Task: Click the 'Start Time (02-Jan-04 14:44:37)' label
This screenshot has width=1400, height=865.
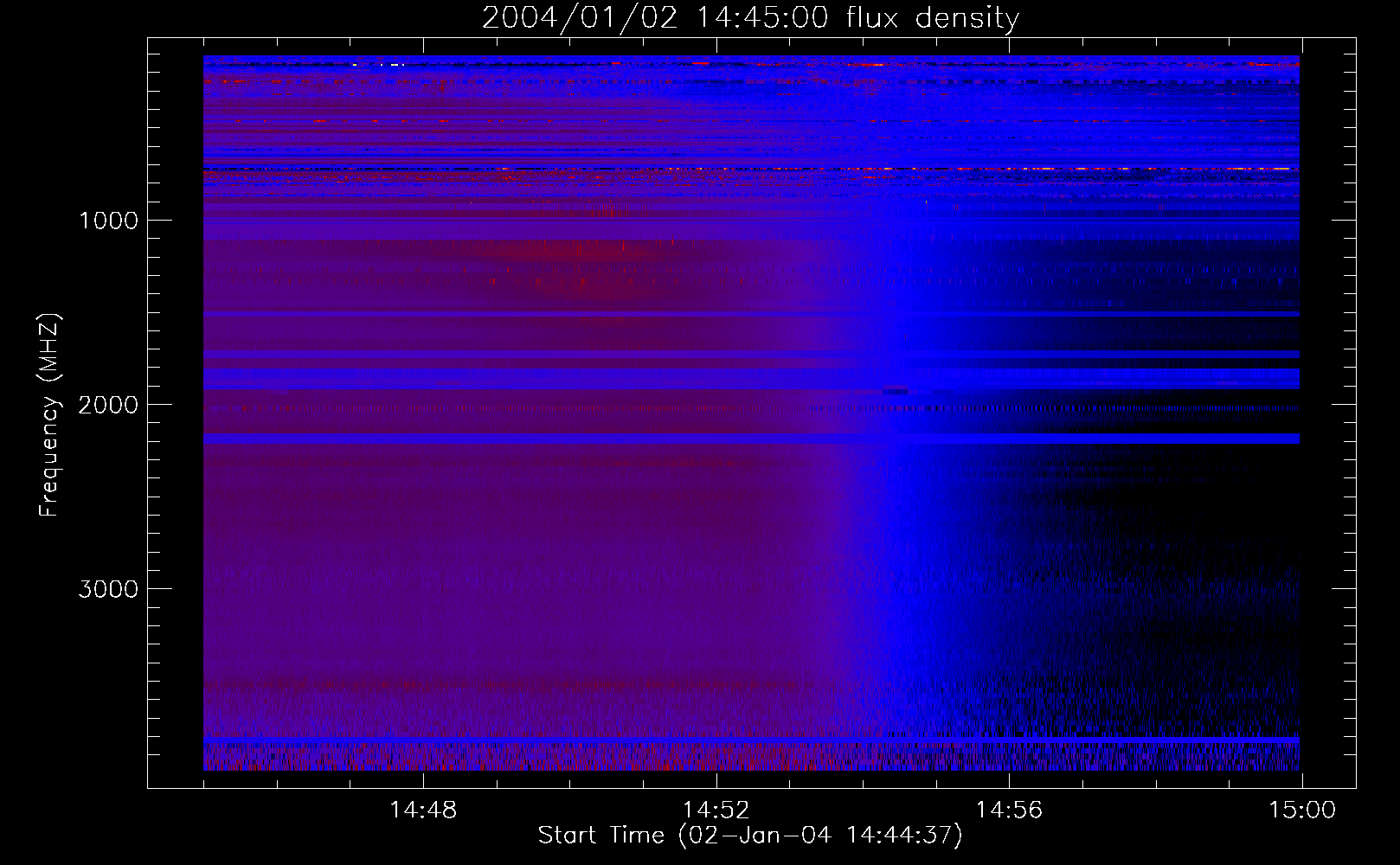Action: (x=750, y=836)
